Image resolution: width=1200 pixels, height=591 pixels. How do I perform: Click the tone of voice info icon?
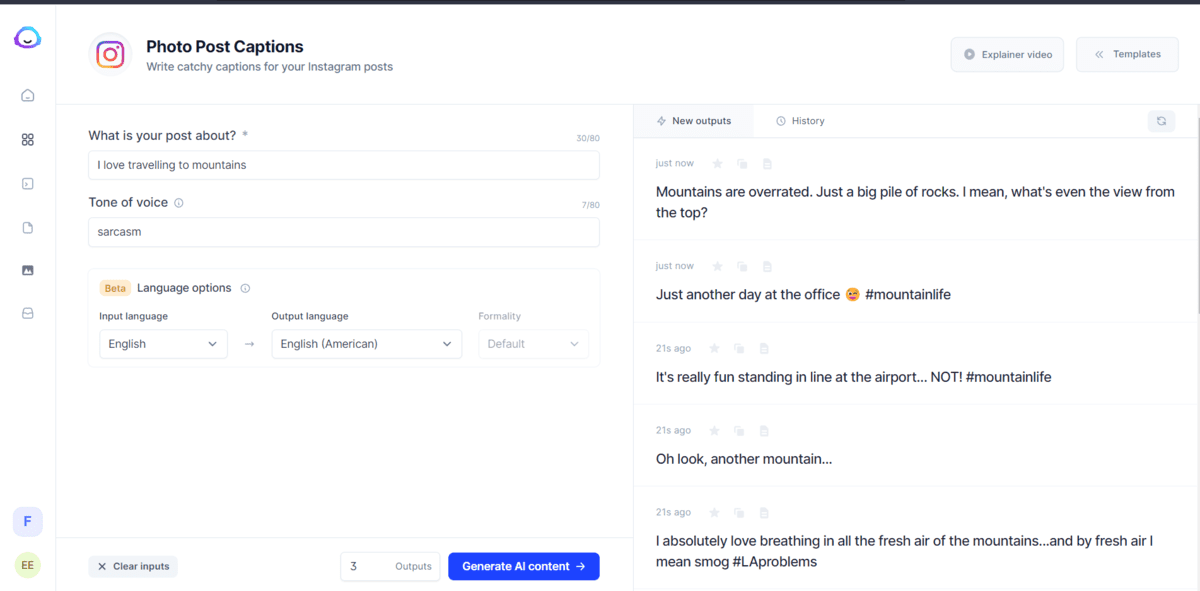coord(179,203)
